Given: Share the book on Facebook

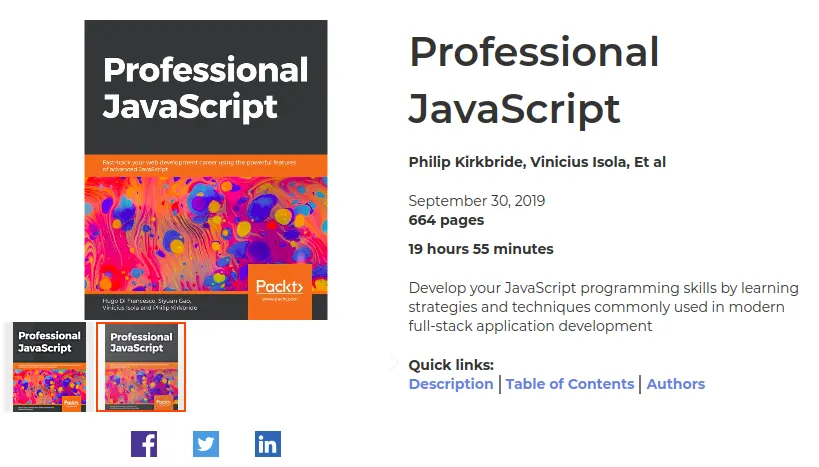Looking at the screenshot, I should click(144, 444).
